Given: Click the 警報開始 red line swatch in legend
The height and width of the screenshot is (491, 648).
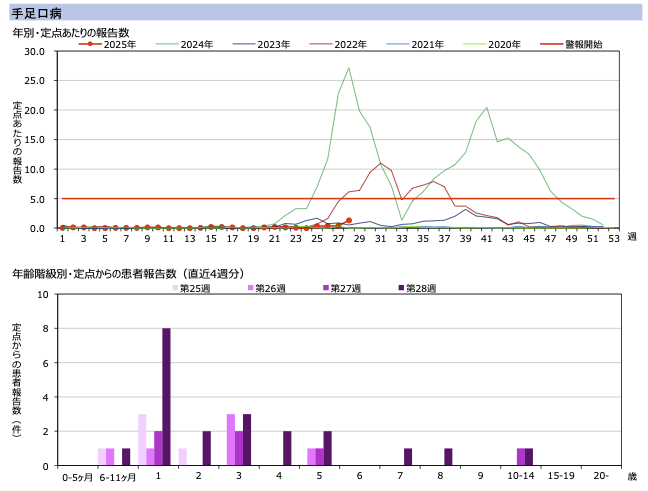Looking at the screenshot, I should coord(551,44).
